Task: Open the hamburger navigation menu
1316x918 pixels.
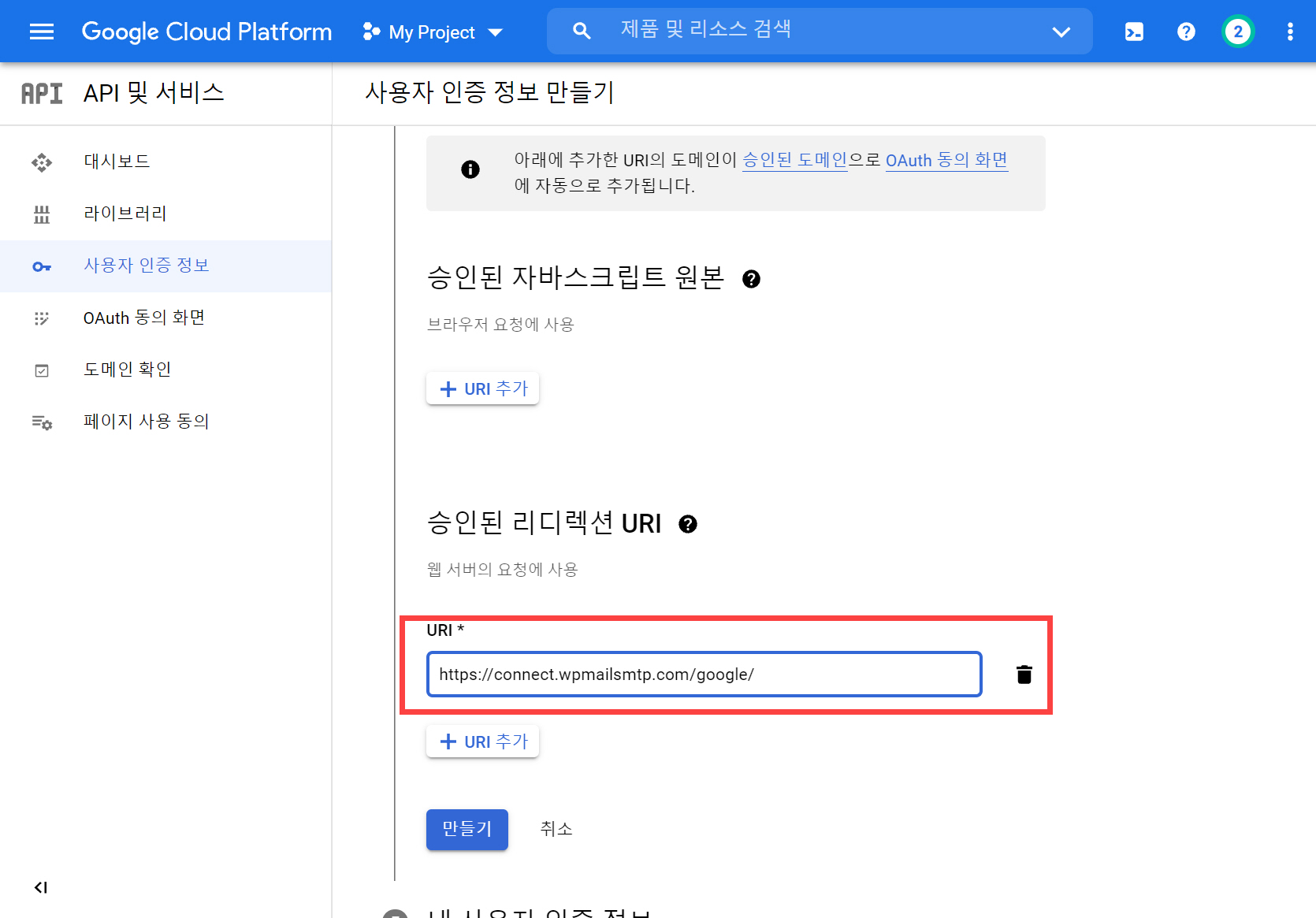Action: 41,32
